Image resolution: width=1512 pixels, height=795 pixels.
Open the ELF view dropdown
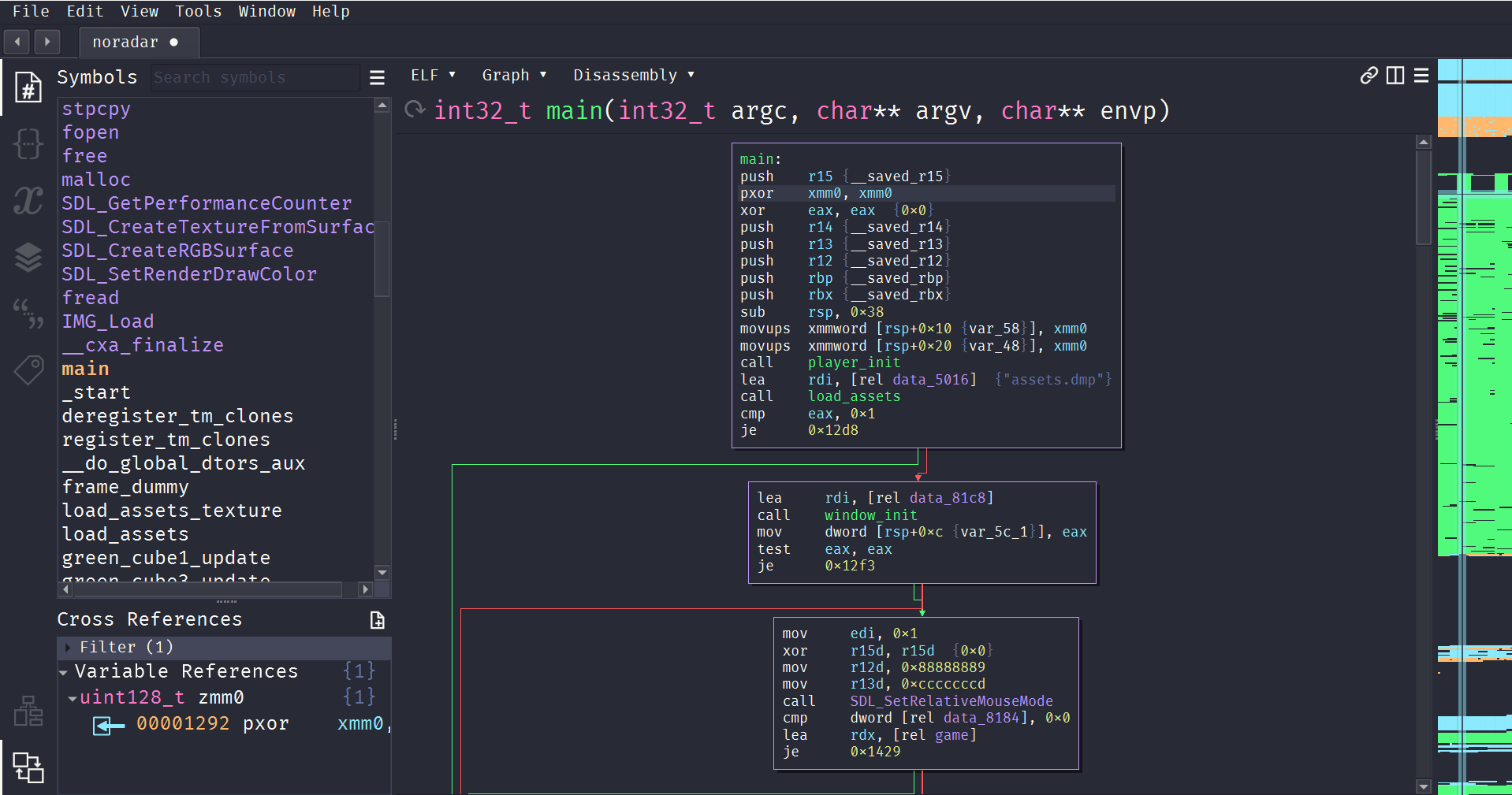[x=433, y=75]
